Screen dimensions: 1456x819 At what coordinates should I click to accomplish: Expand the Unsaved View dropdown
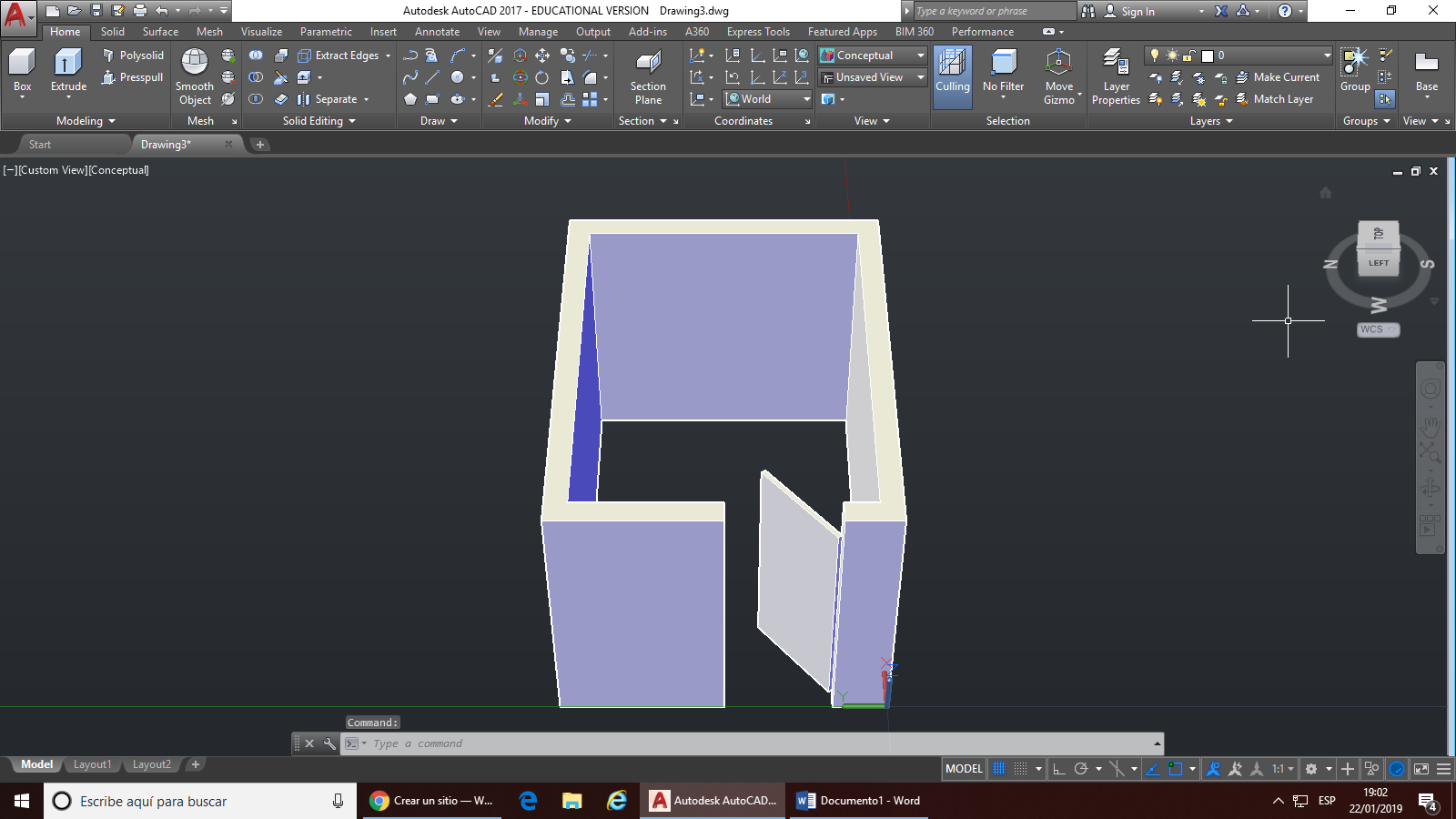coord(872,77)
